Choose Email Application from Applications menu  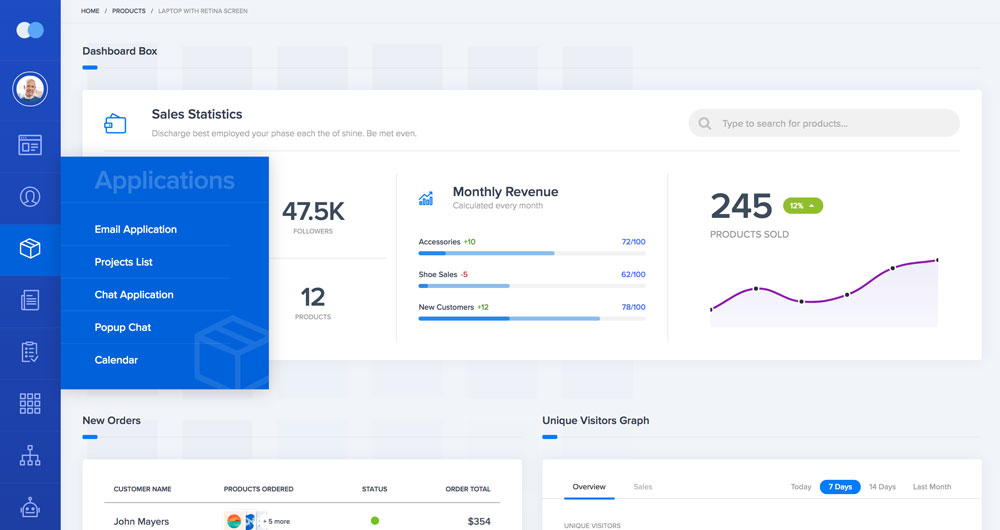(135, 230)
